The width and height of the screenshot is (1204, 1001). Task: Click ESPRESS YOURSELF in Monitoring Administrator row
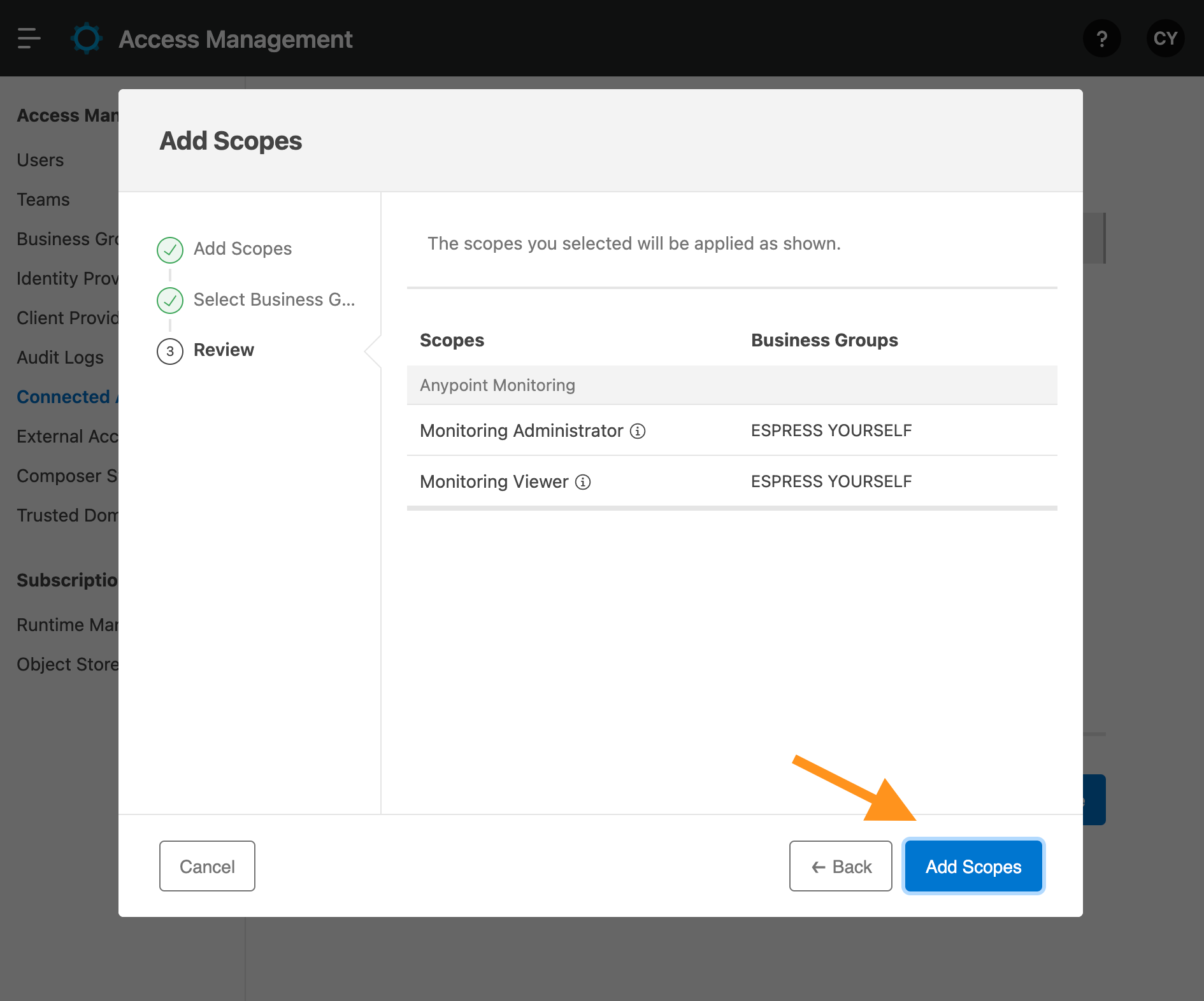point(831,430)
